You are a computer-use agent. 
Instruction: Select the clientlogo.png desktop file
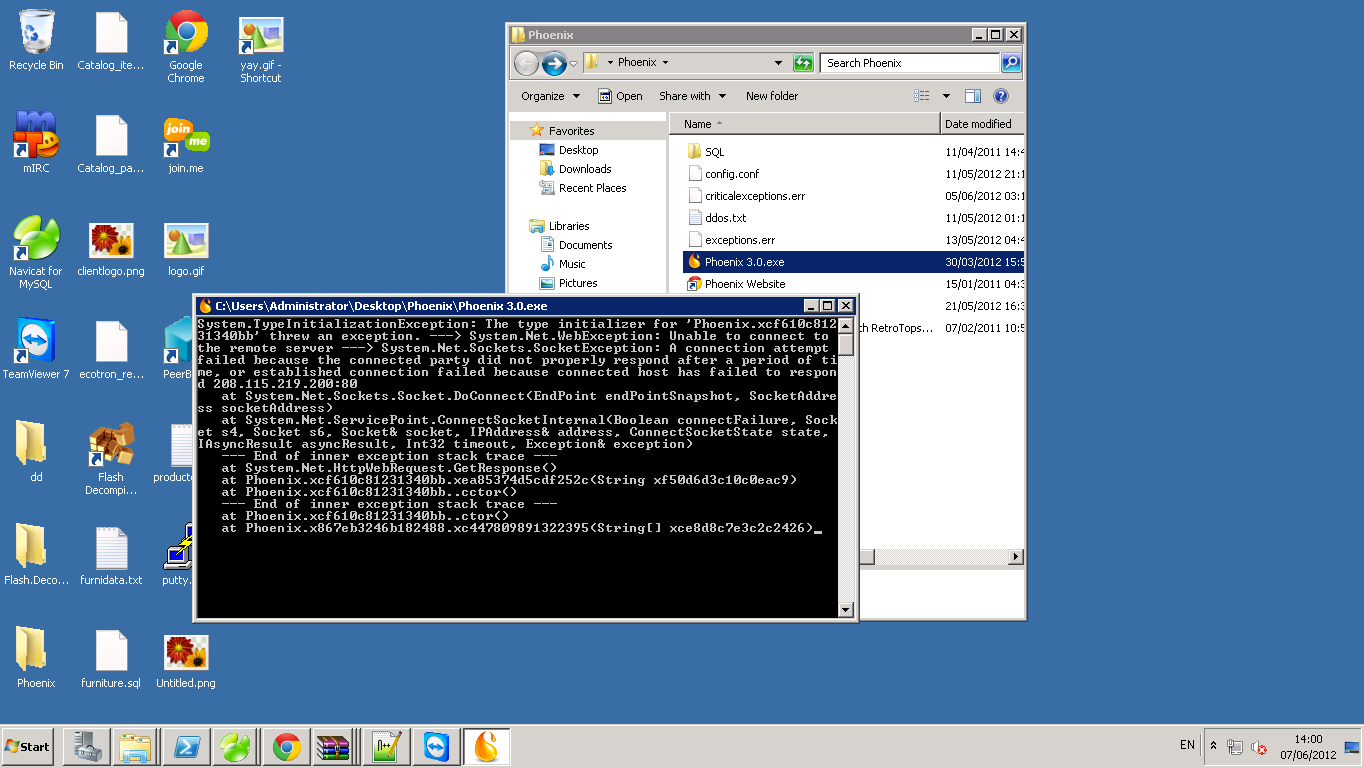coord(111,247)
